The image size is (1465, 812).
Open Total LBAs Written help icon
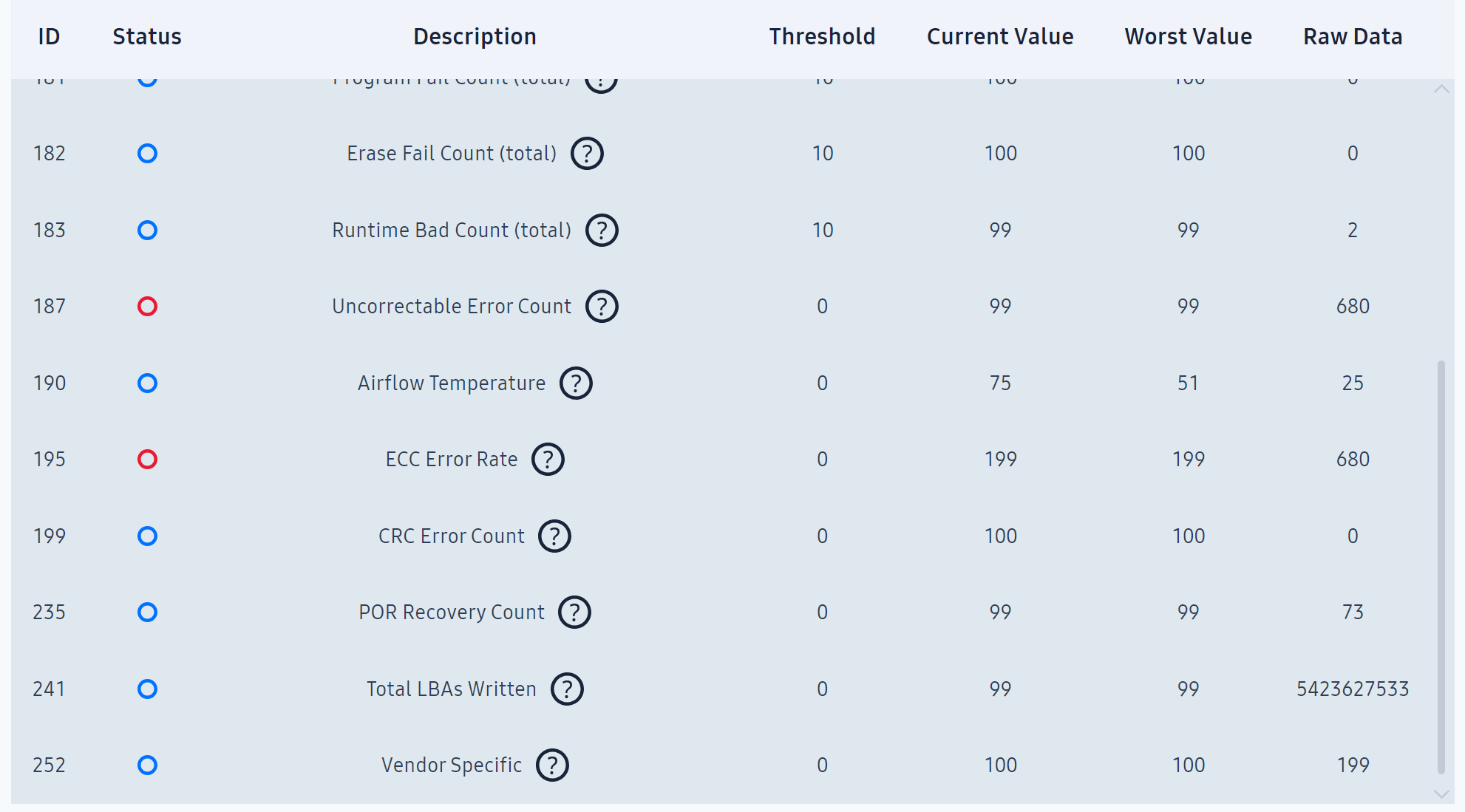pyautogui.click(x=567, y=689)
